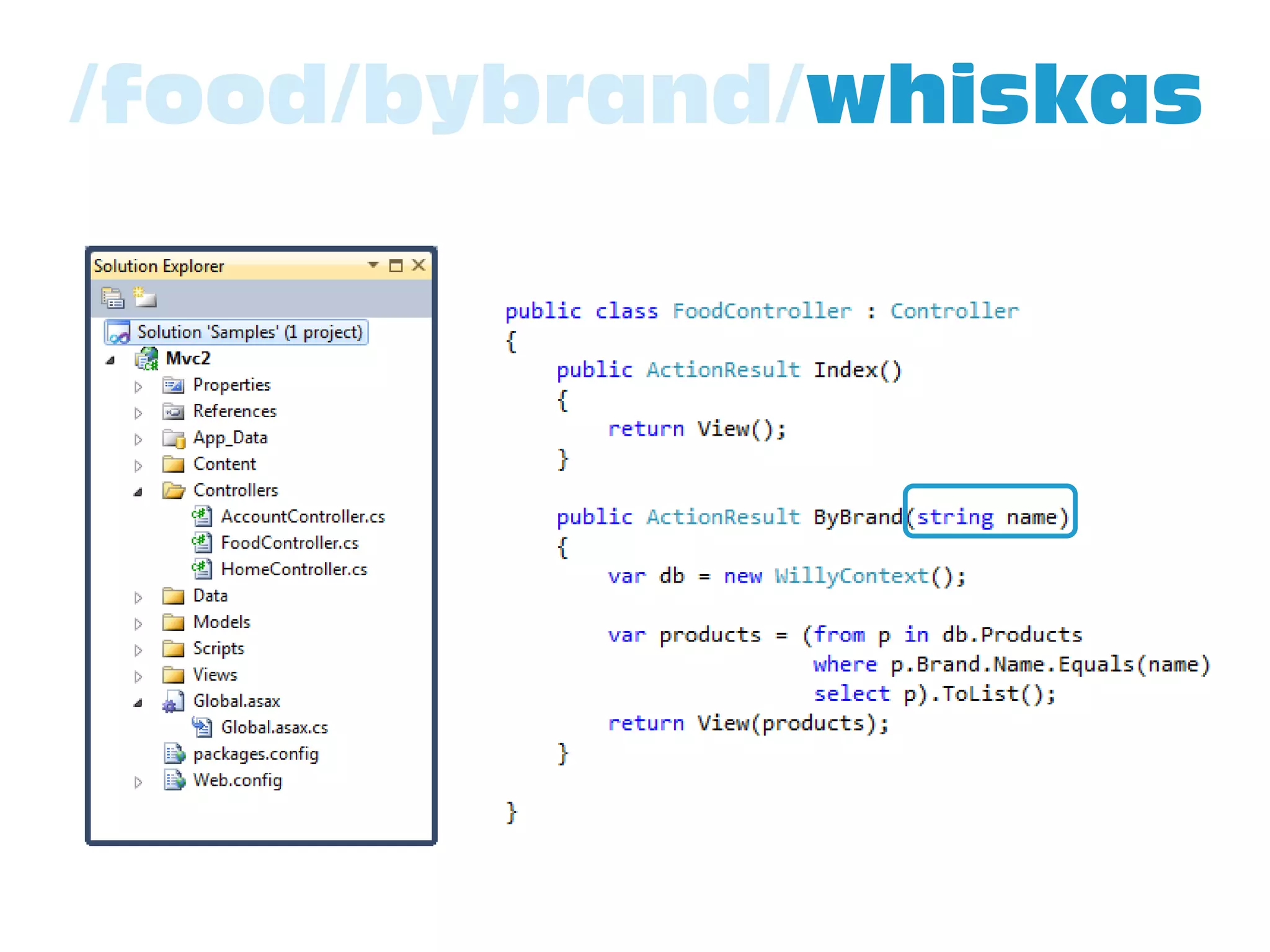Expand the Models folder arrow

[138, 624]
